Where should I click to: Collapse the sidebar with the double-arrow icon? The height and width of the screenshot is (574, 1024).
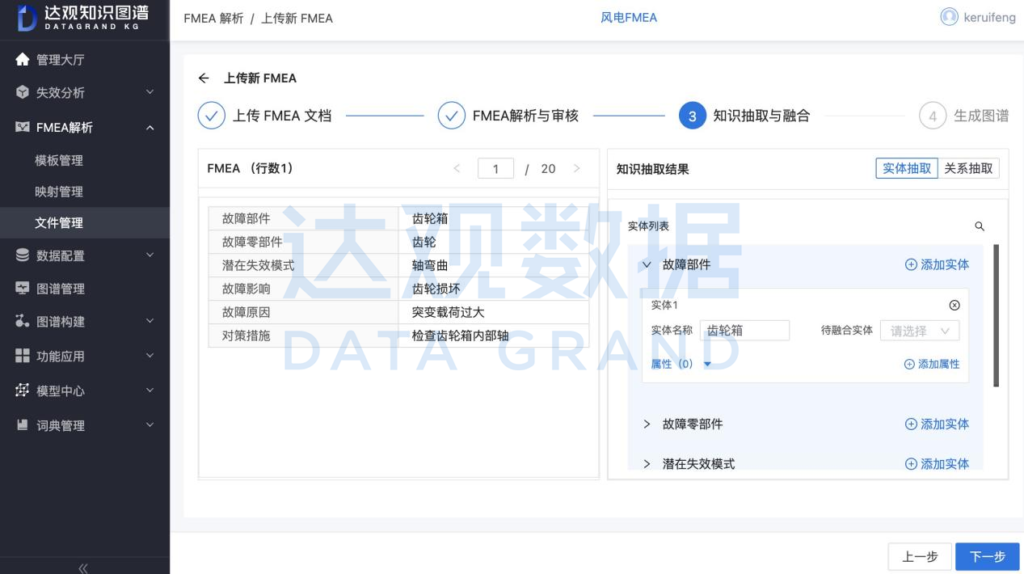click(84, 567)
